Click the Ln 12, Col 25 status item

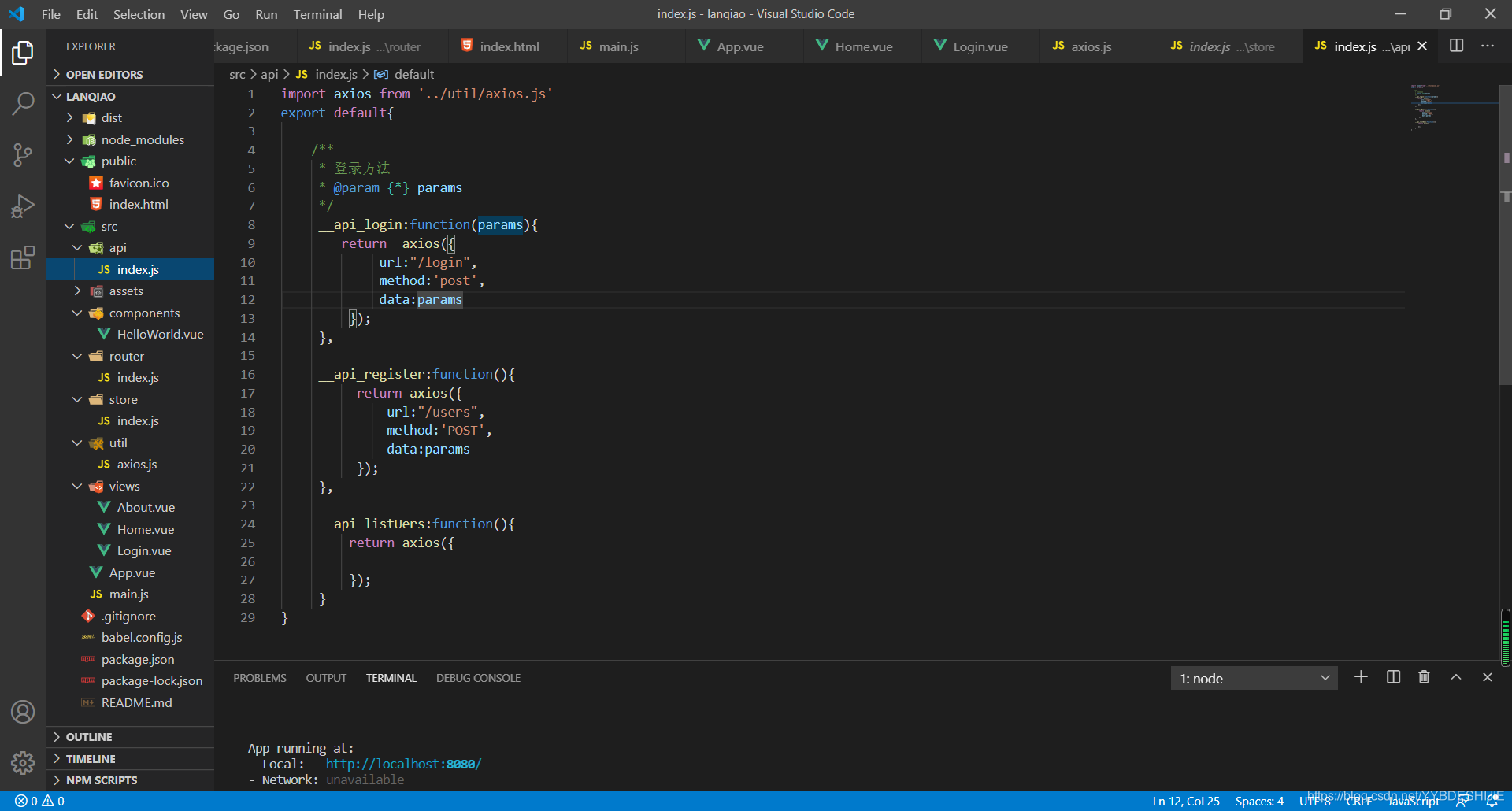click(x=1186, y=801)
